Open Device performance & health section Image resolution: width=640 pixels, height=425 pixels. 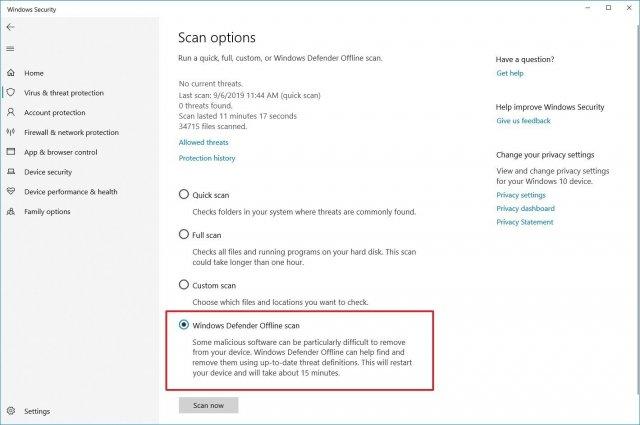pos(71,191)
